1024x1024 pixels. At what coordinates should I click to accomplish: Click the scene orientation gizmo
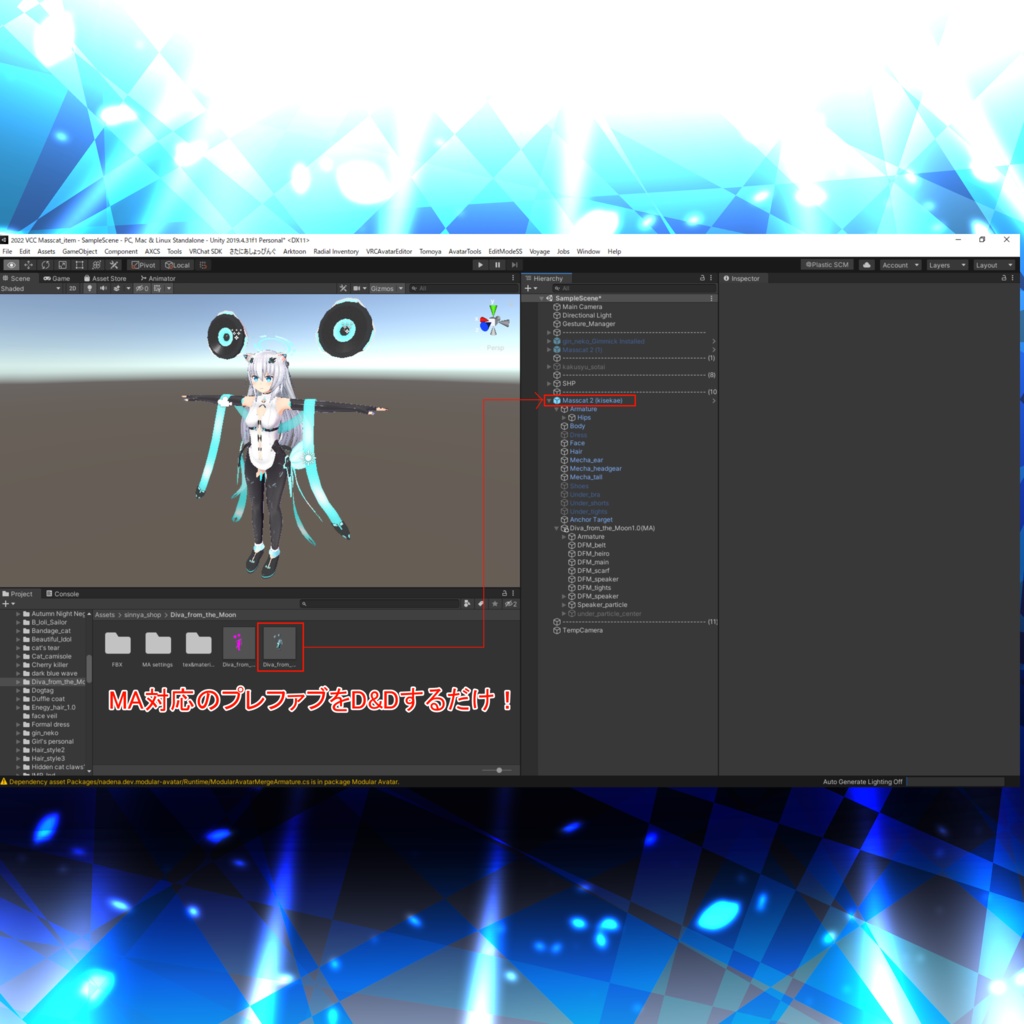click(493, 321)
